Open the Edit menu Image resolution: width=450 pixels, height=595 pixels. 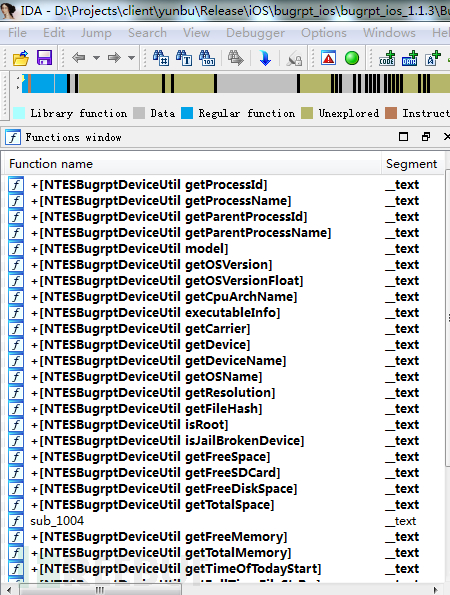[54, 33]
